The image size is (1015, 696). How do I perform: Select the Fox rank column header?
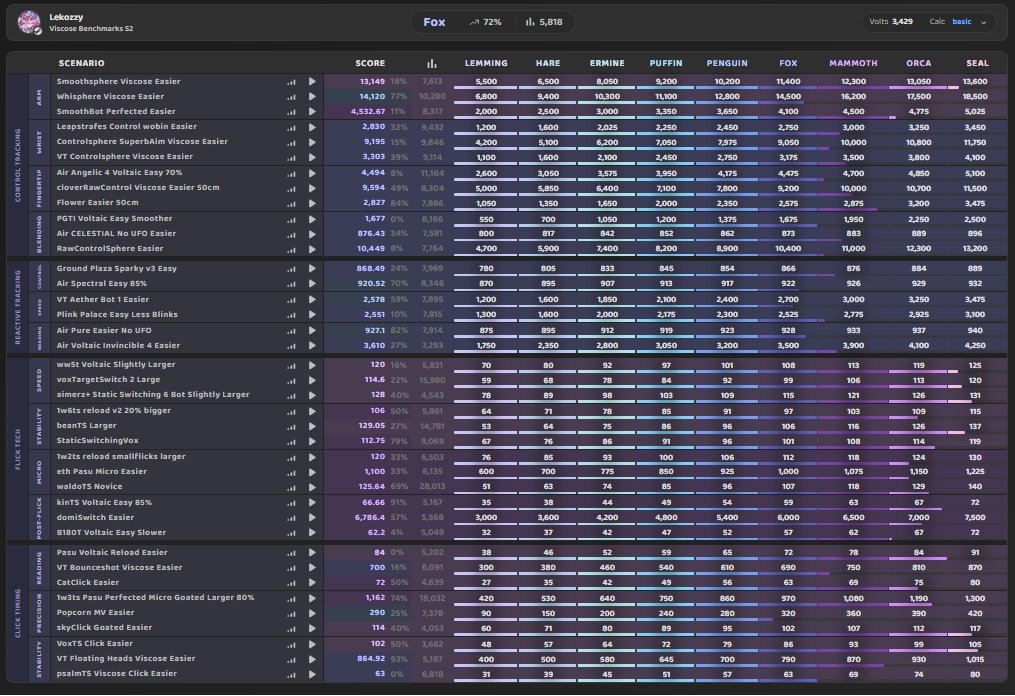click(788, 63)
